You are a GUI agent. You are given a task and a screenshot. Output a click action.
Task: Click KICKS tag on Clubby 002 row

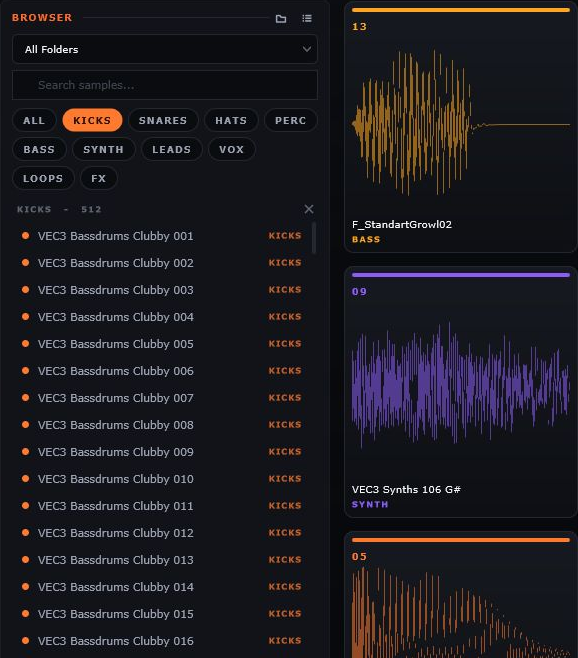pos(285,263)
